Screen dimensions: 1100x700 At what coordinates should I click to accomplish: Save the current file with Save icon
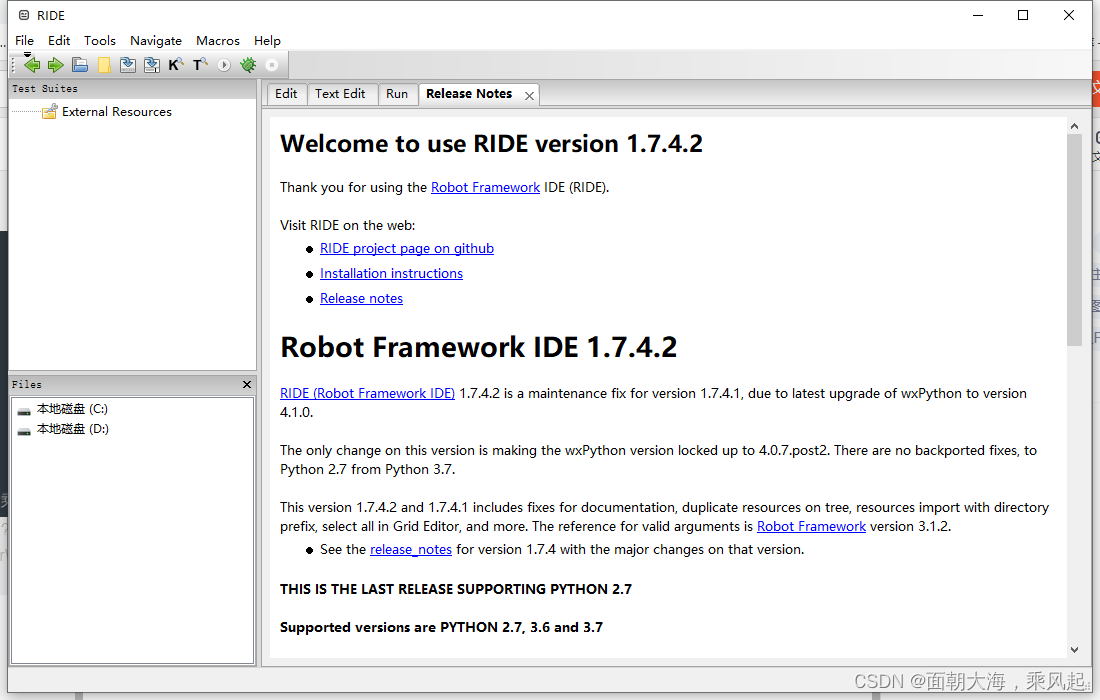coord(128,65)
